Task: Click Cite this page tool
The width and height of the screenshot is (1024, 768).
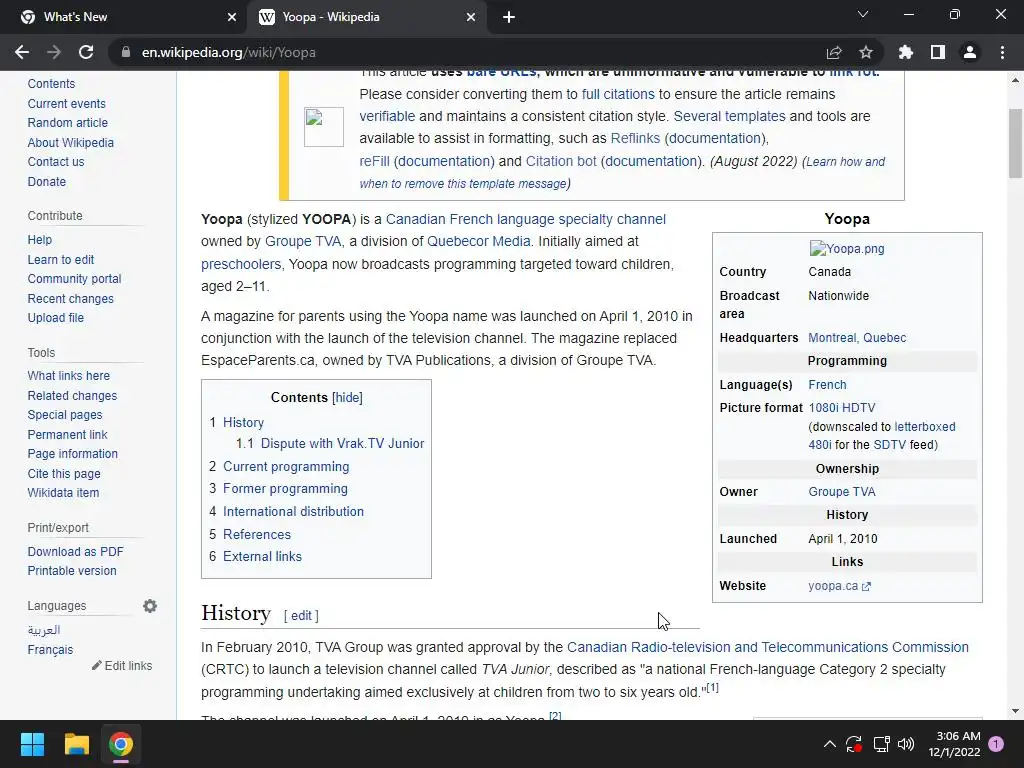Action: (x=64, y=473)
